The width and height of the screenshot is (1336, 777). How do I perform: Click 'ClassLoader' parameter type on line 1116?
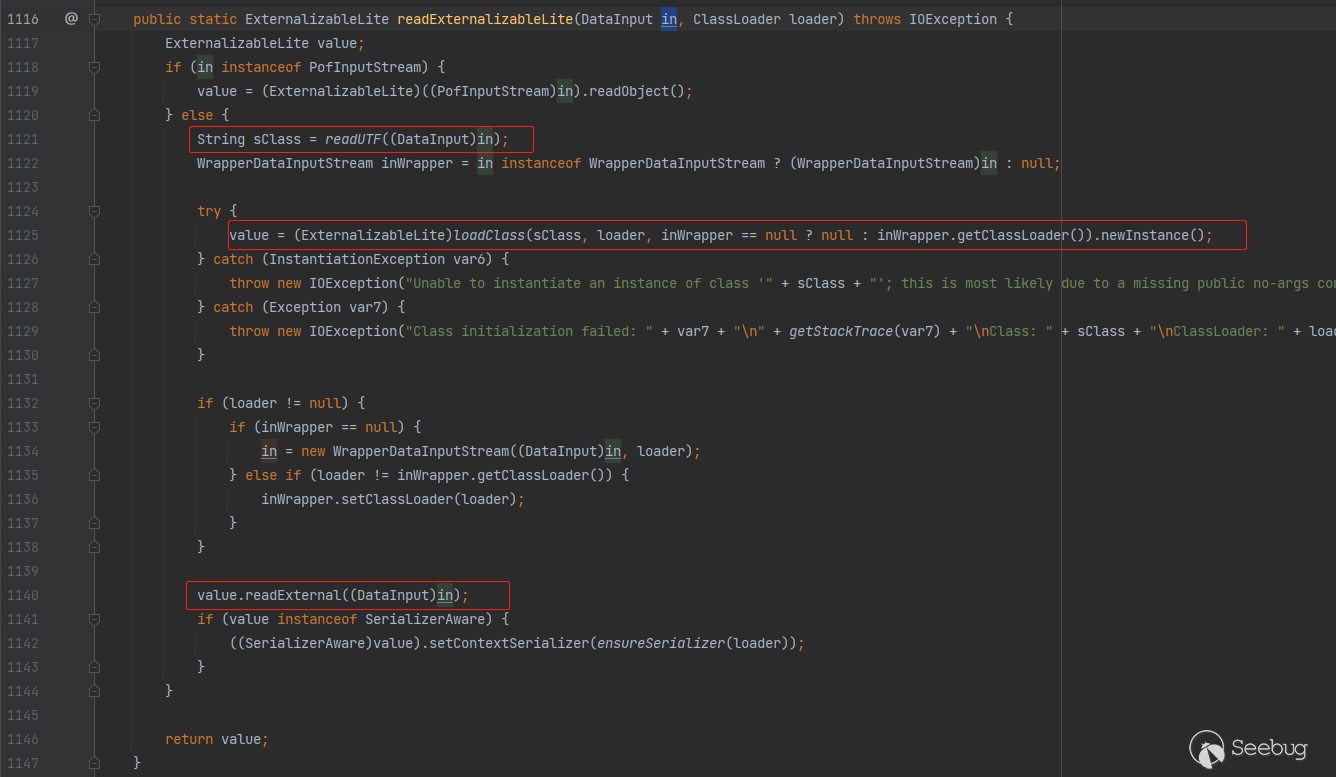[x=737, y=19]
